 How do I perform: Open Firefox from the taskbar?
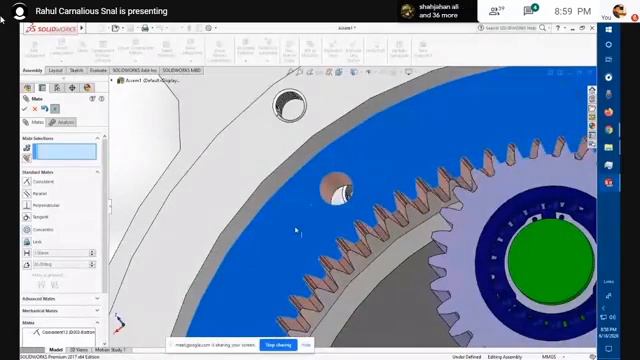point(609,112)
